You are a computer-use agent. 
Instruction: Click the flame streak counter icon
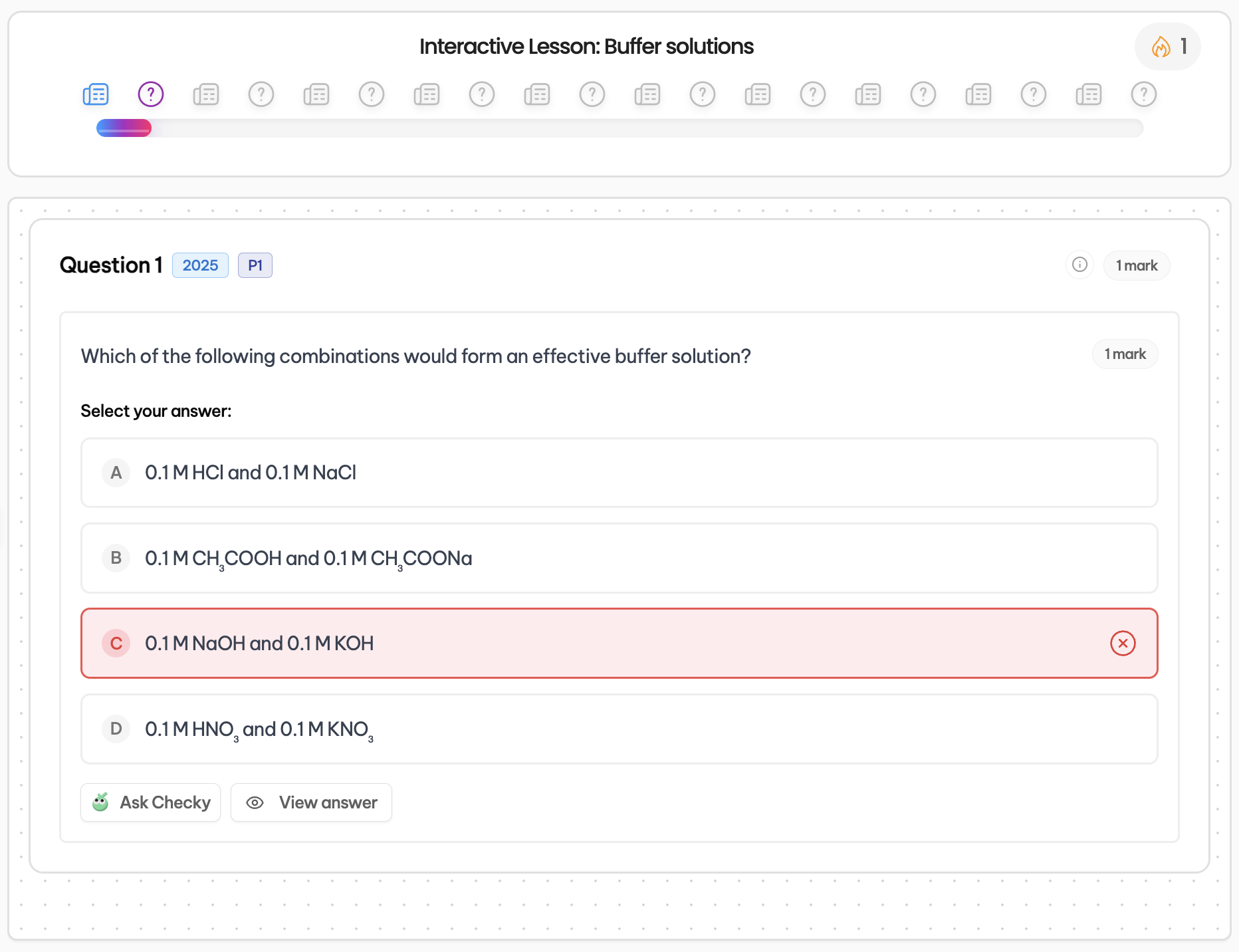point(1161,47)
